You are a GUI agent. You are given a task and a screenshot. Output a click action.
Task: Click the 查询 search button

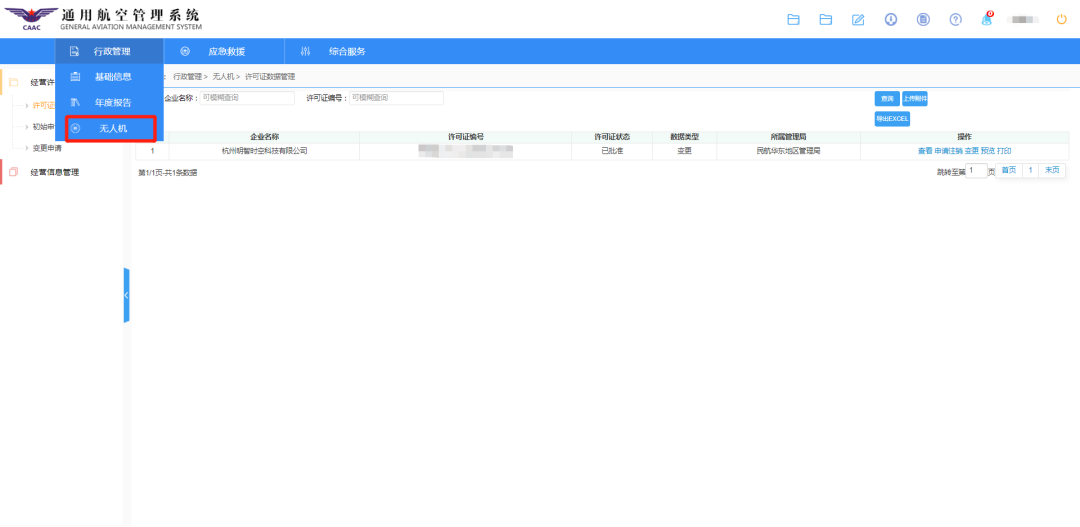[886, 98]
